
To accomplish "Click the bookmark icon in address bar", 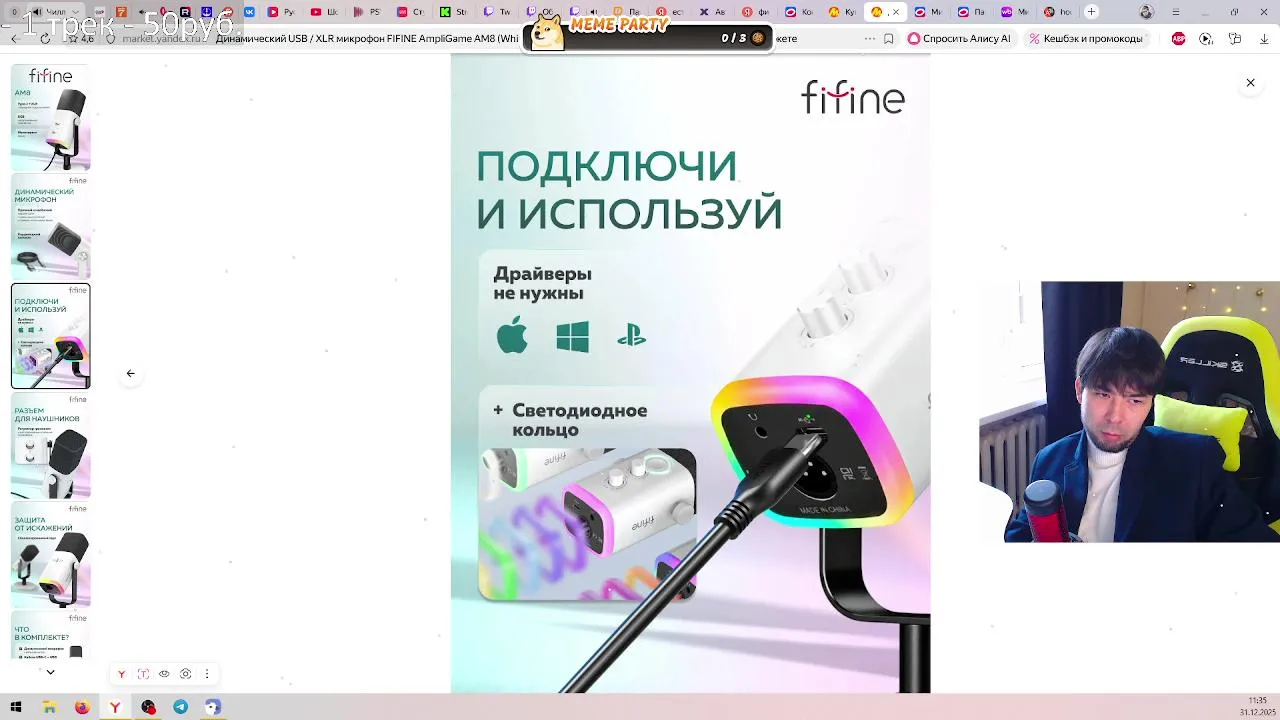I will tap(888, 38).
